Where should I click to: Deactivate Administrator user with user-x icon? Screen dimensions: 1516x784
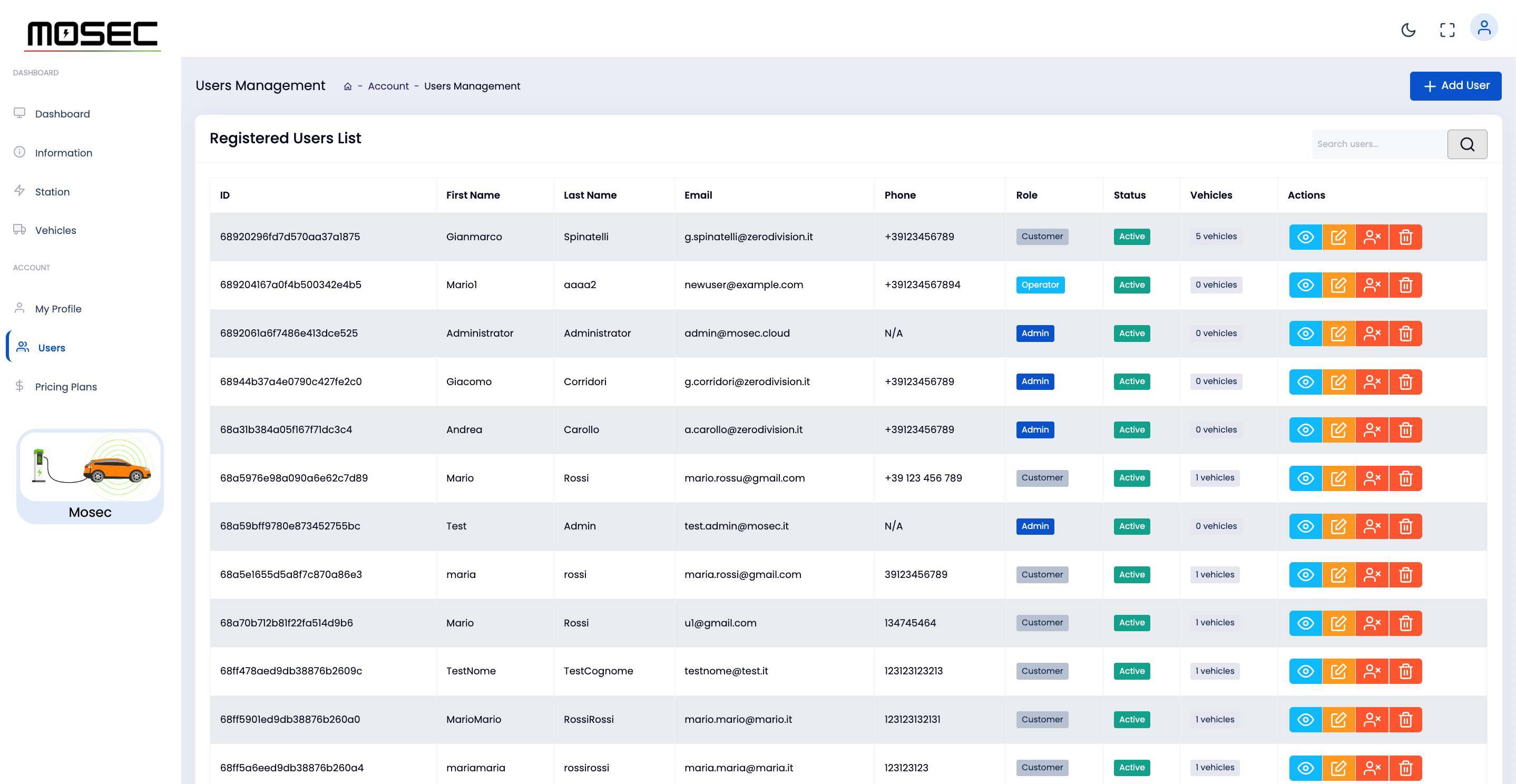[1372, 334]
